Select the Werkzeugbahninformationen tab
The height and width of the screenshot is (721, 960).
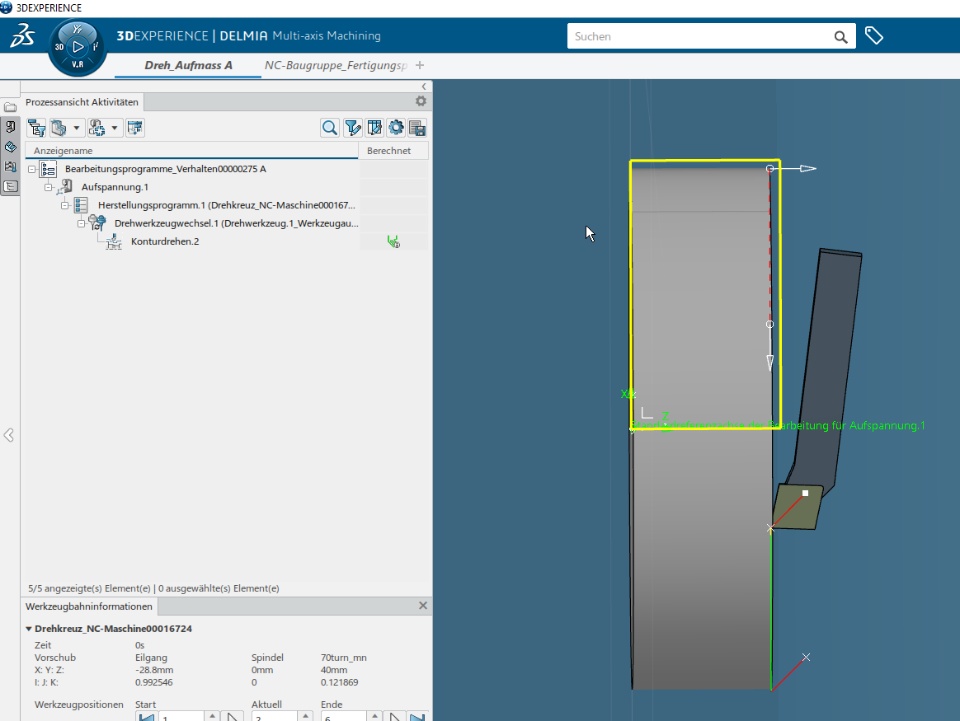pos(89,607)
